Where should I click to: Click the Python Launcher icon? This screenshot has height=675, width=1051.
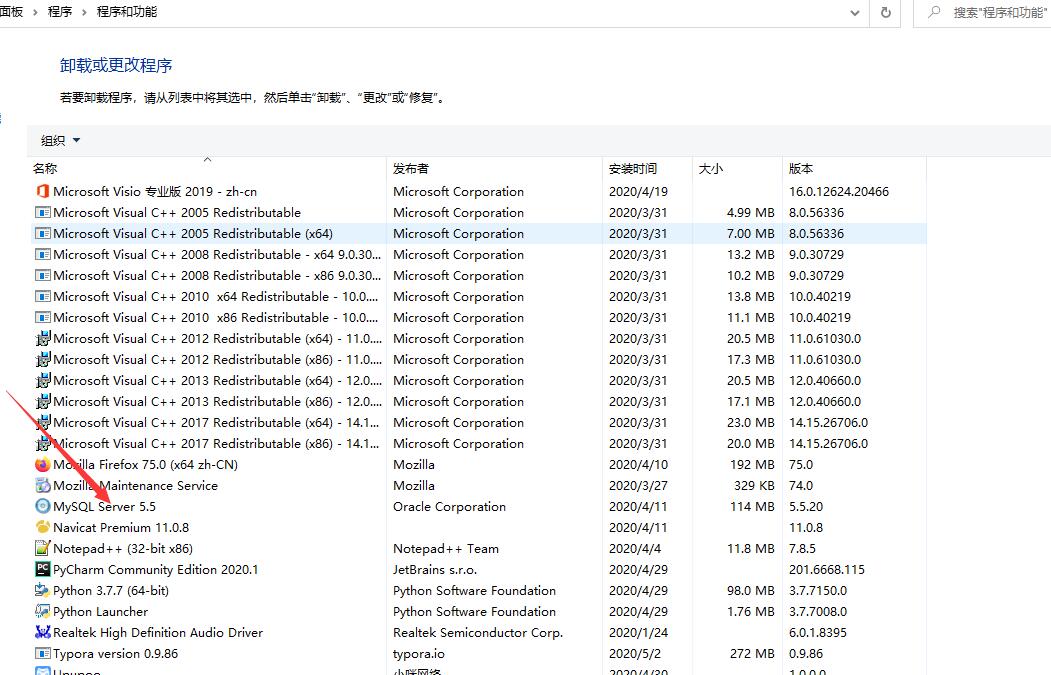pos(42,611)
